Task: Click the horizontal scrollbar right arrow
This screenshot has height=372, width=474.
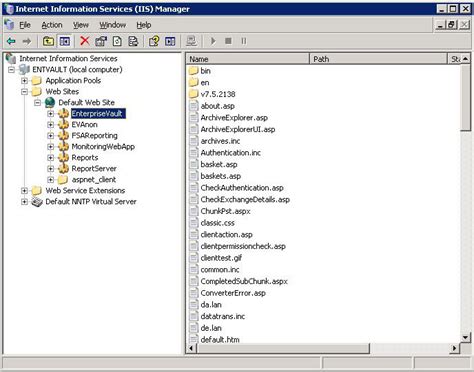Action: 454,348
